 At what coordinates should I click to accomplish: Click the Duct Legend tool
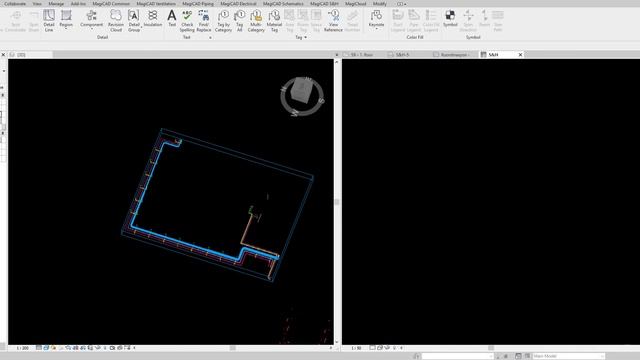(398, 21)
